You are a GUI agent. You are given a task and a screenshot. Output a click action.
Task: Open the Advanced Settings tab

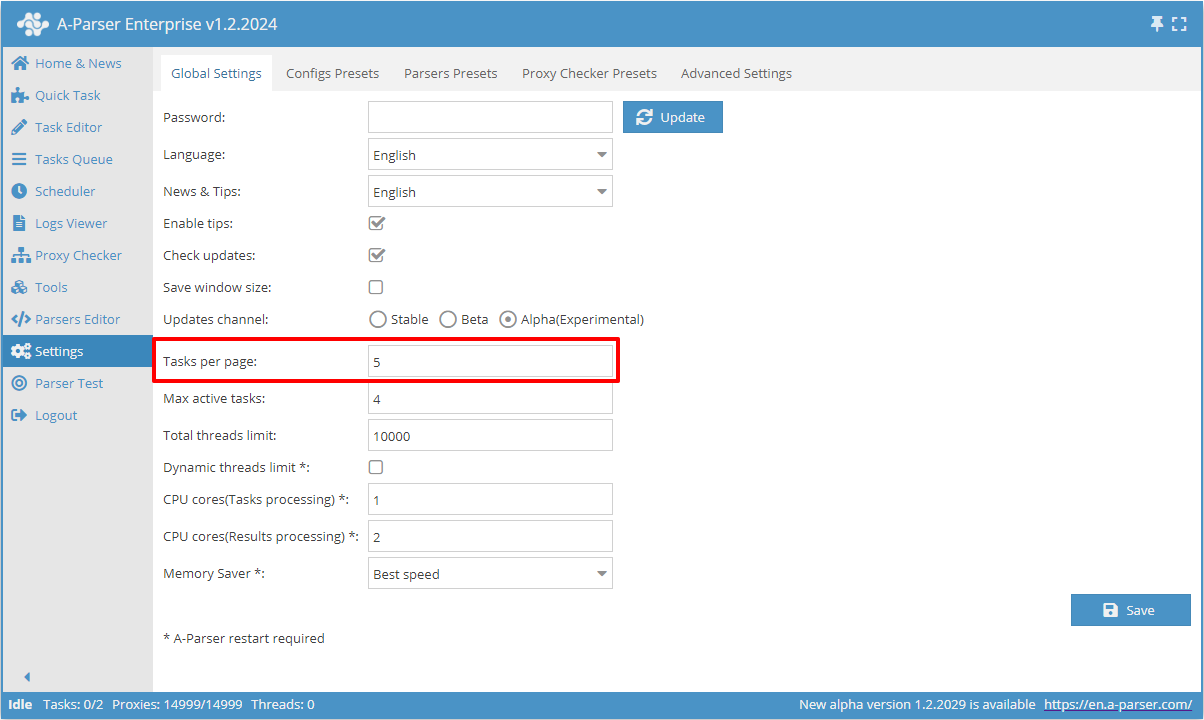(x=736, y=74)
